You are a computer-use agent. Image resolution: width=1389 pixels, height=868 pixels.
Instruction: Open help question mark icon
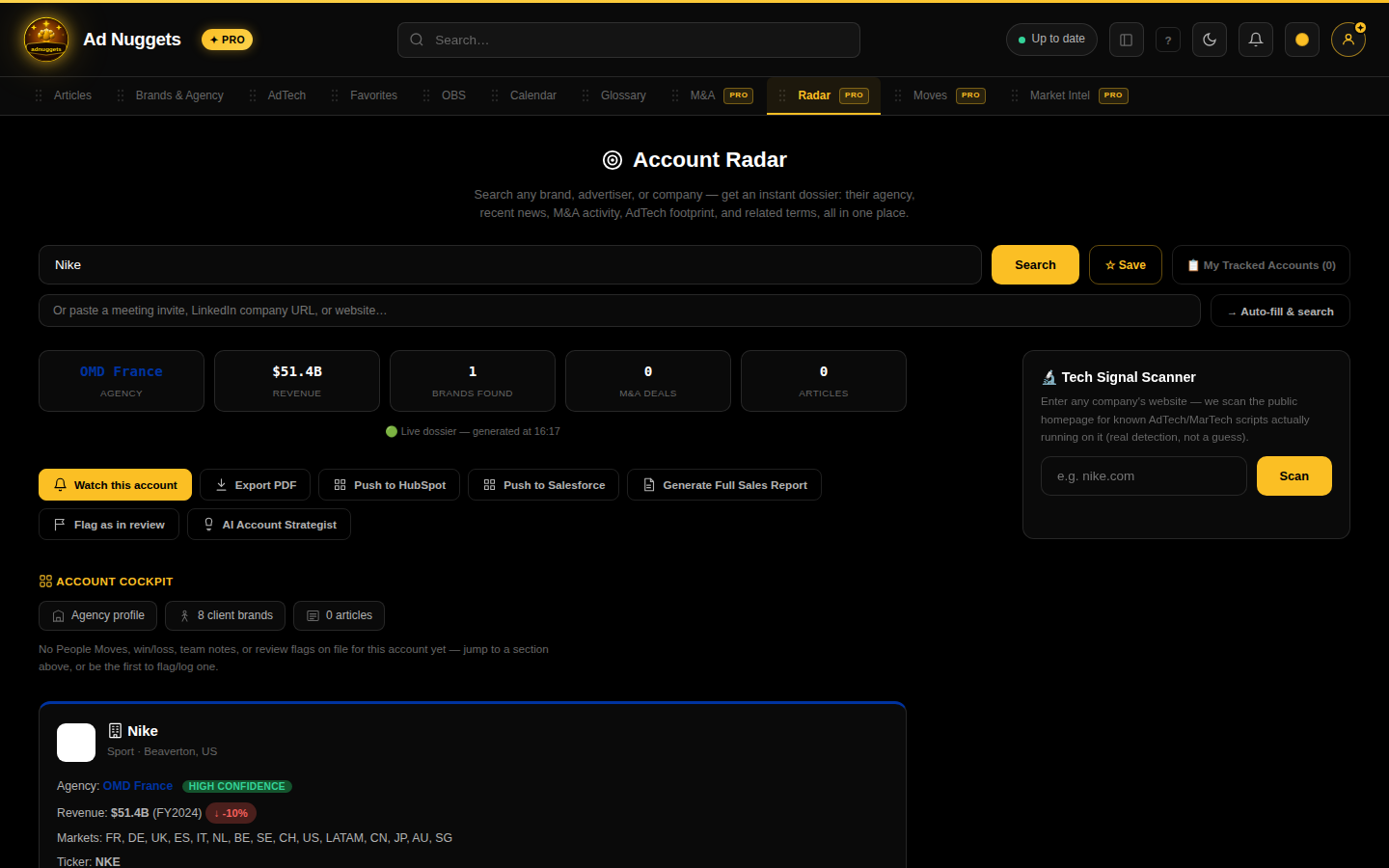click(1168, 40)
